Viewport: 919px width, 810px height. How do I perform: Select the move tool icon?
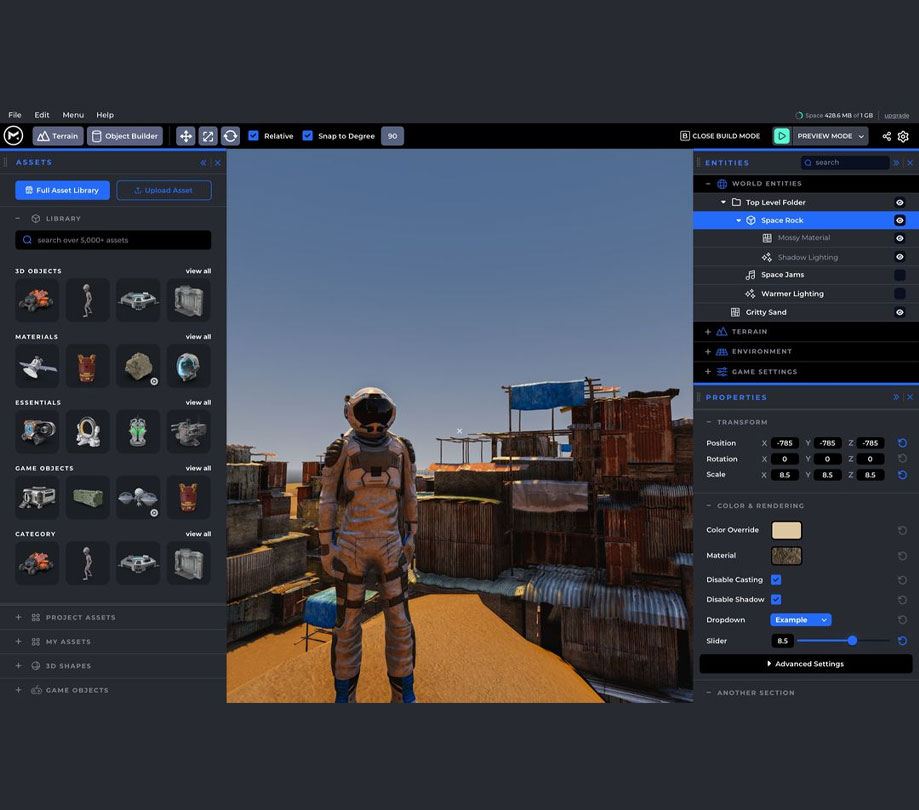[186, 136]
